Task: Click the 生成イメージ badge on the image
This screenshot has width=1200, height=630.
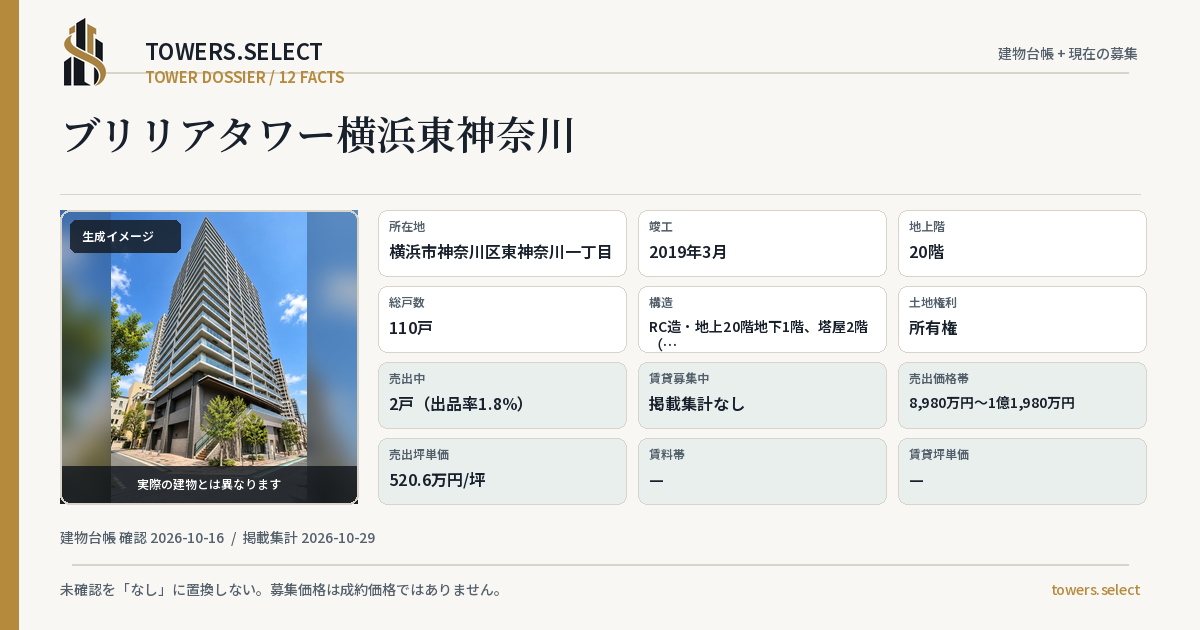Action: (x=125, y=237)
